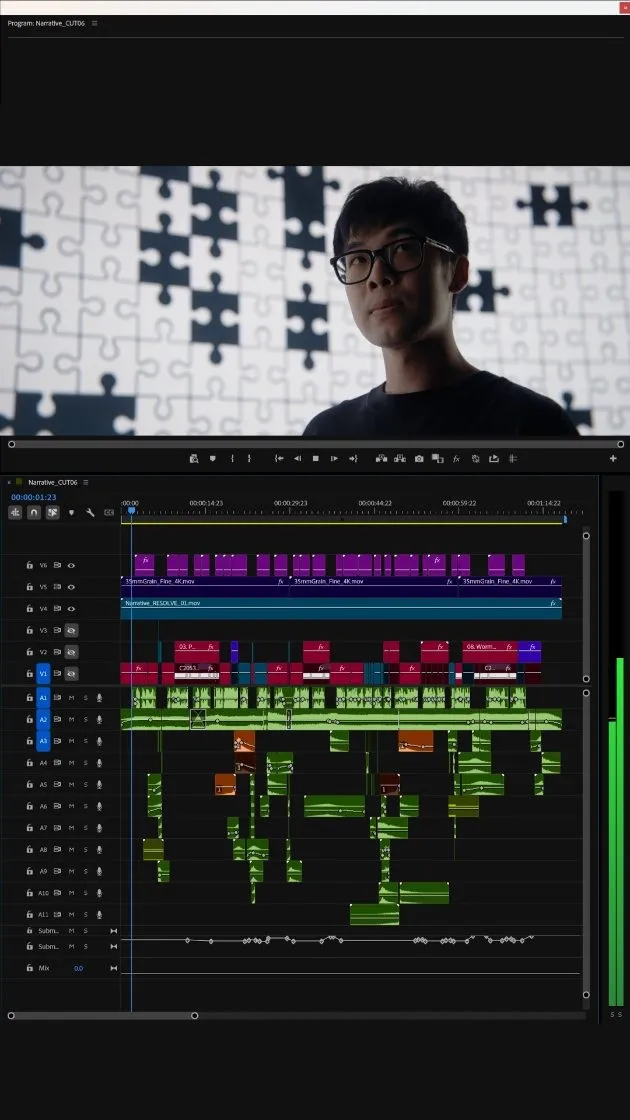The image size is (630, 1120).
Task: Show hidden video track V3
Action: click(x=71, y=631)
